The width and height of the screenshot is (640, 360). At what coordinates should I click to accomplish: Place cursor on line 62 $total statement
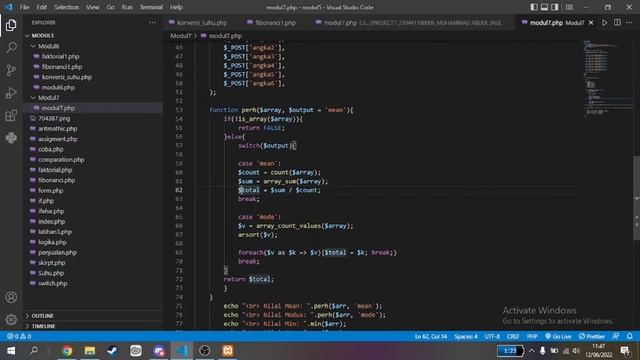pyautogui.click(x=280, y=190)
